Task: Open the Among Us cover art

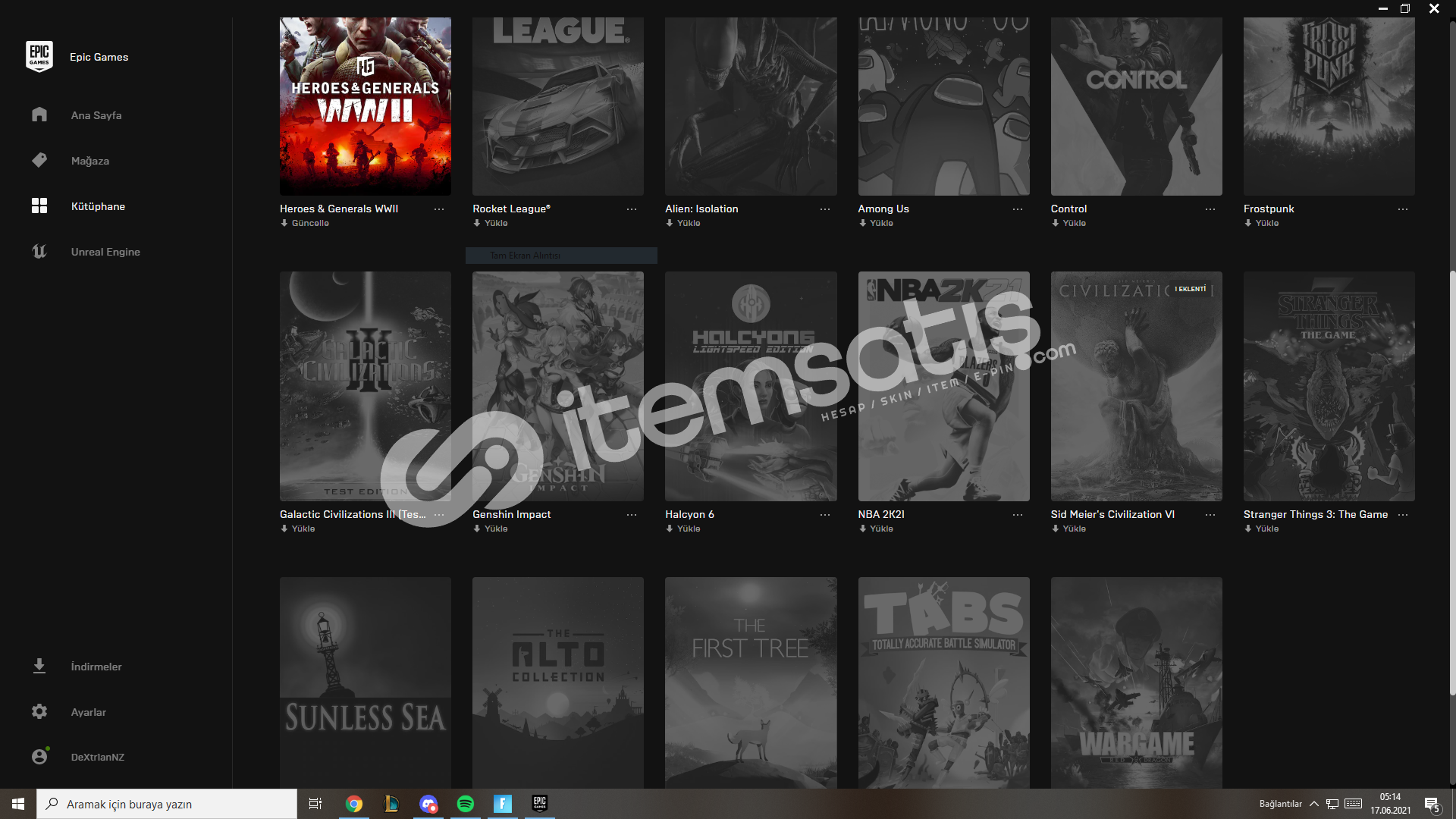Action: click(943, 106)
